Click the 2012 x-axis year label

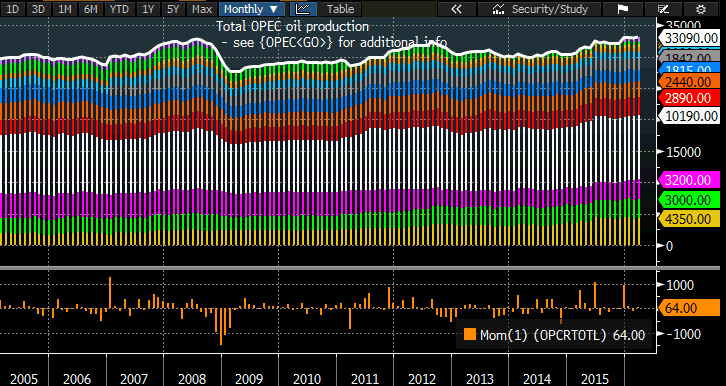pos(423,379)
